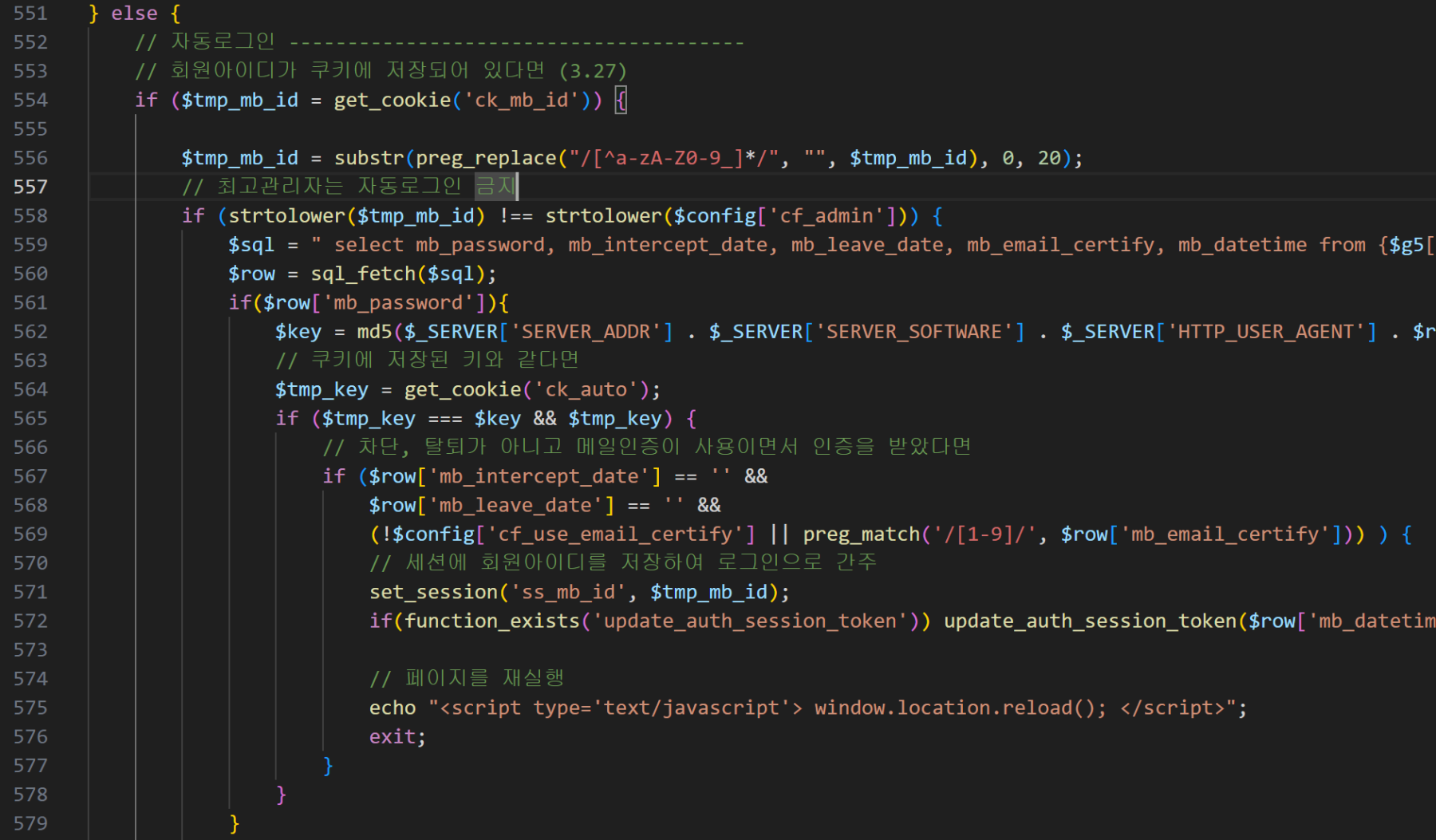Select the $sql variable on line 559

tap(251, 245)
